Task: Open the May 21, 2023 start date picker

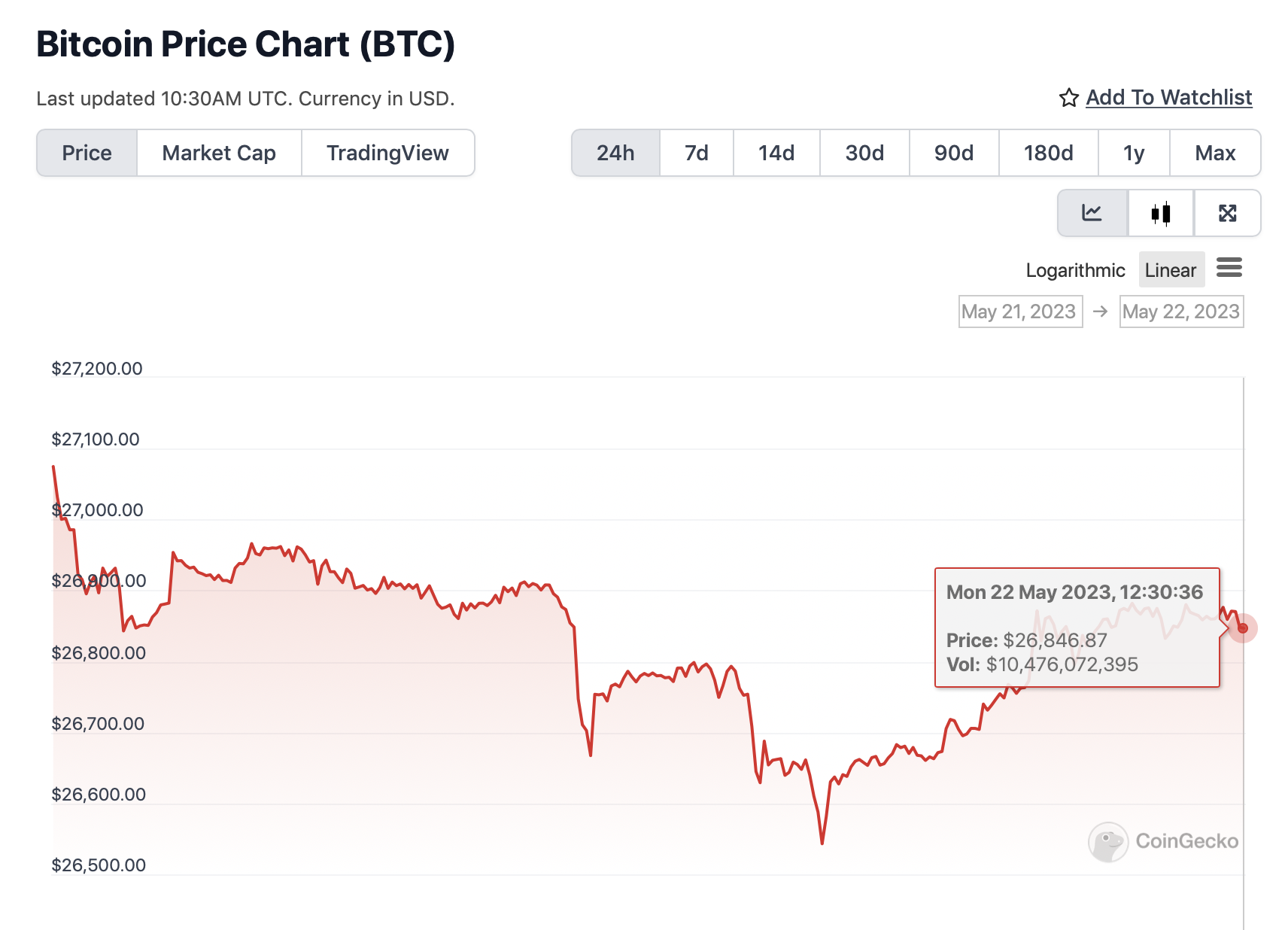Action: pyautogui.click(x=1019, y=312)
